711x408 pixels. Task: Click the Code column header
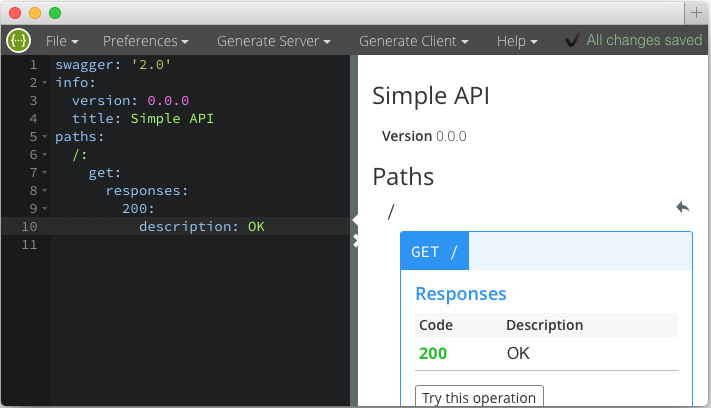click(436, 325)
